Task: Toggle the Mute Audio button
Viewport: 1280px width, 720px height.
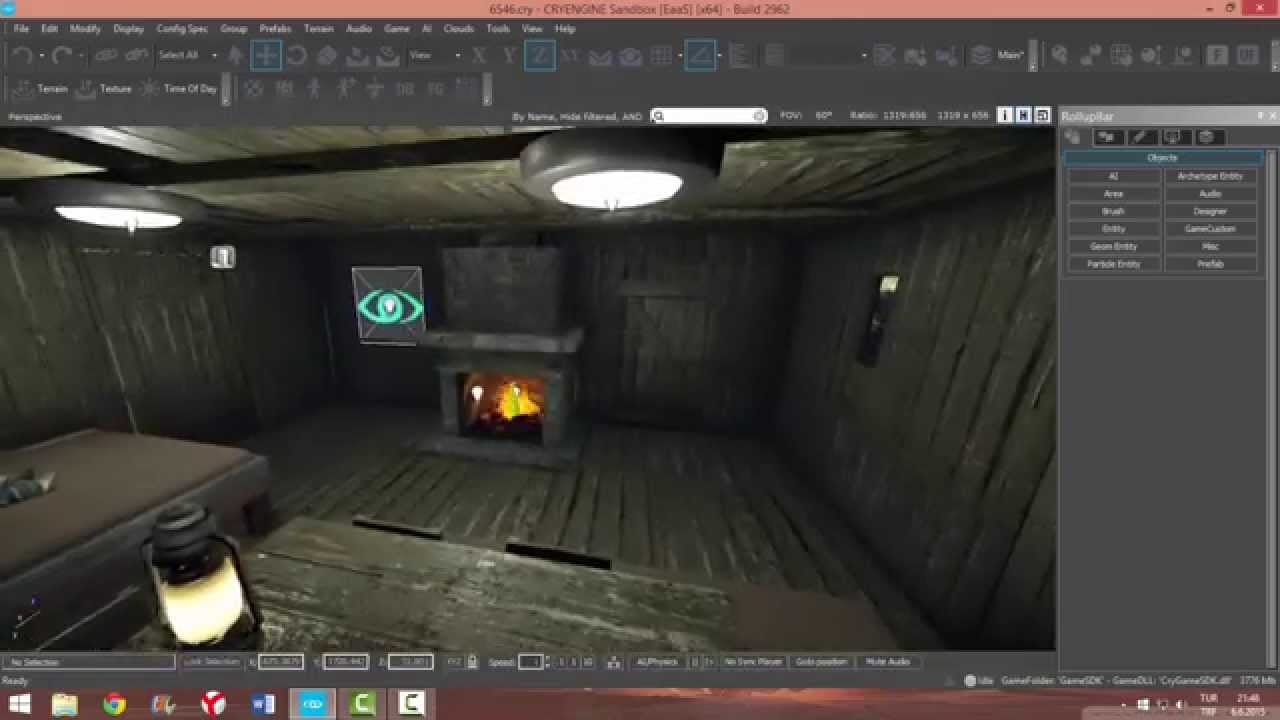Action: coord(887,662)
